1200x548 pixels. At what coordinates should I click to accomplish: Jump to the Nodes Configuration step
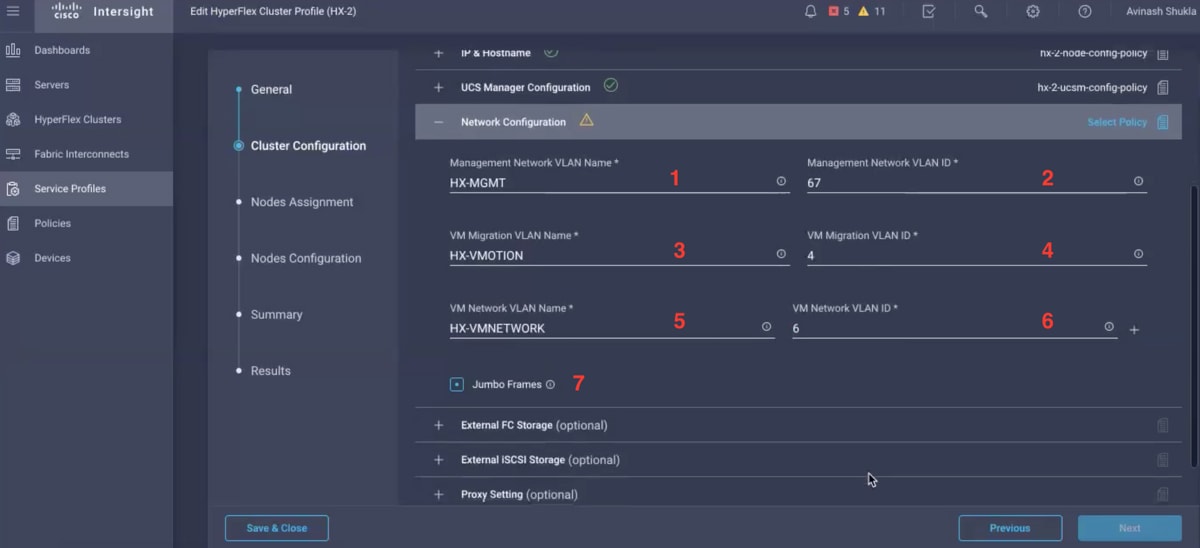pos(306,258)
